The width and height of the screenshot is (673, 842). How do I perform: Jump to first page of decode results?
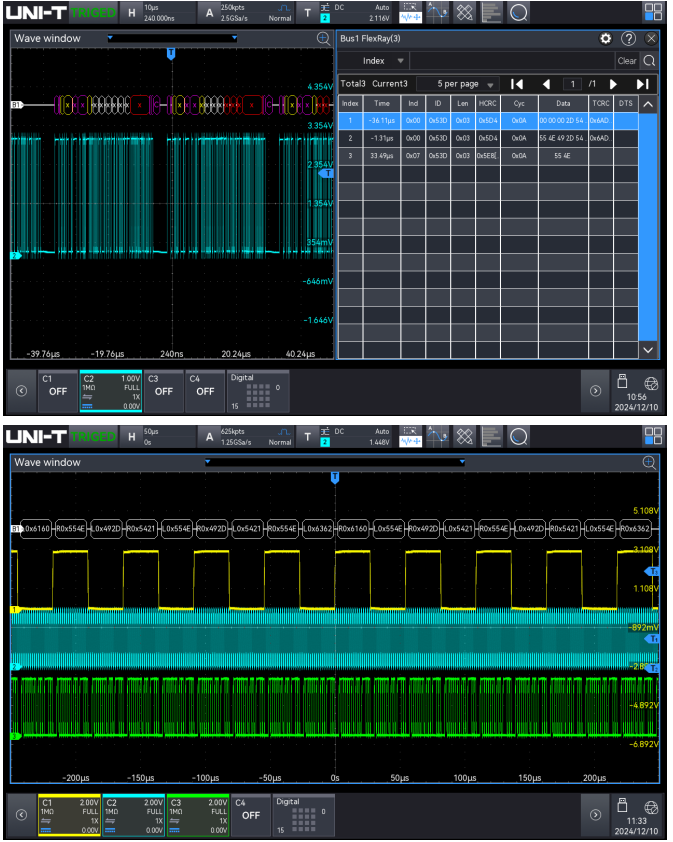tap(517, 84)
